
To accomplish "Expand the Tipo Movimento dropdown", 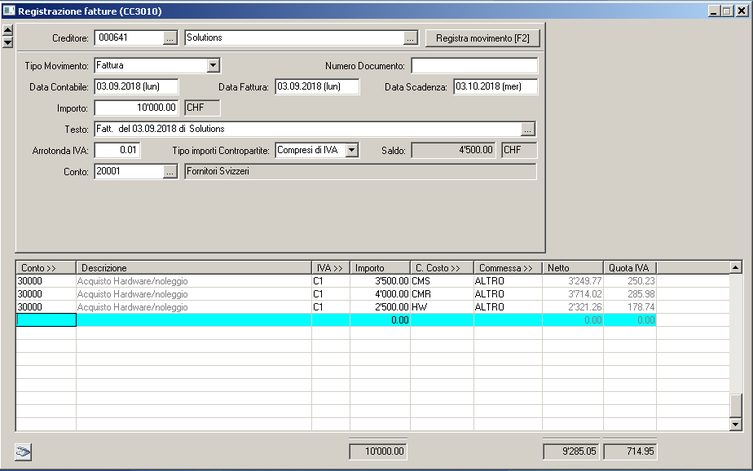I will pyautogui.click(x=213, y=66).
